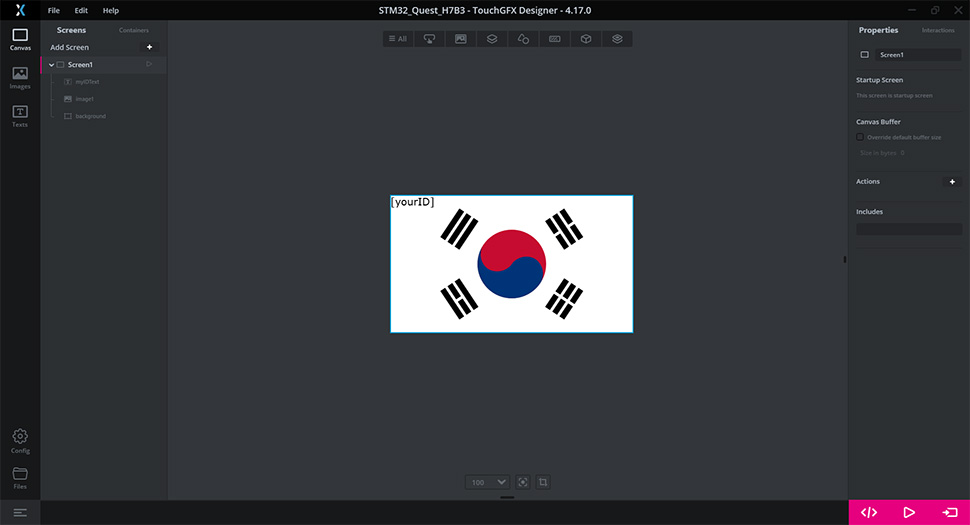Open the Canvas view in sidebar
Screen dimensions: 970x525
20,40
